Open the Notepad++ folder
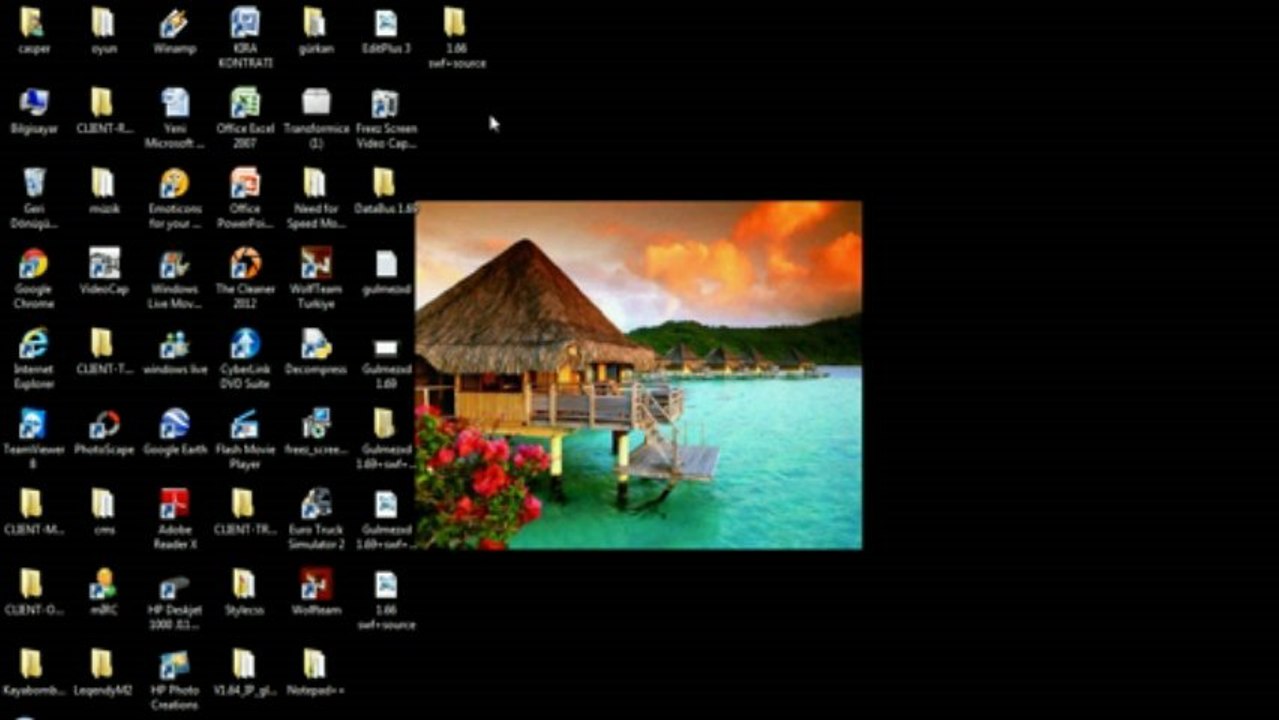This screenshot has height=720, width=1279. 315,664
